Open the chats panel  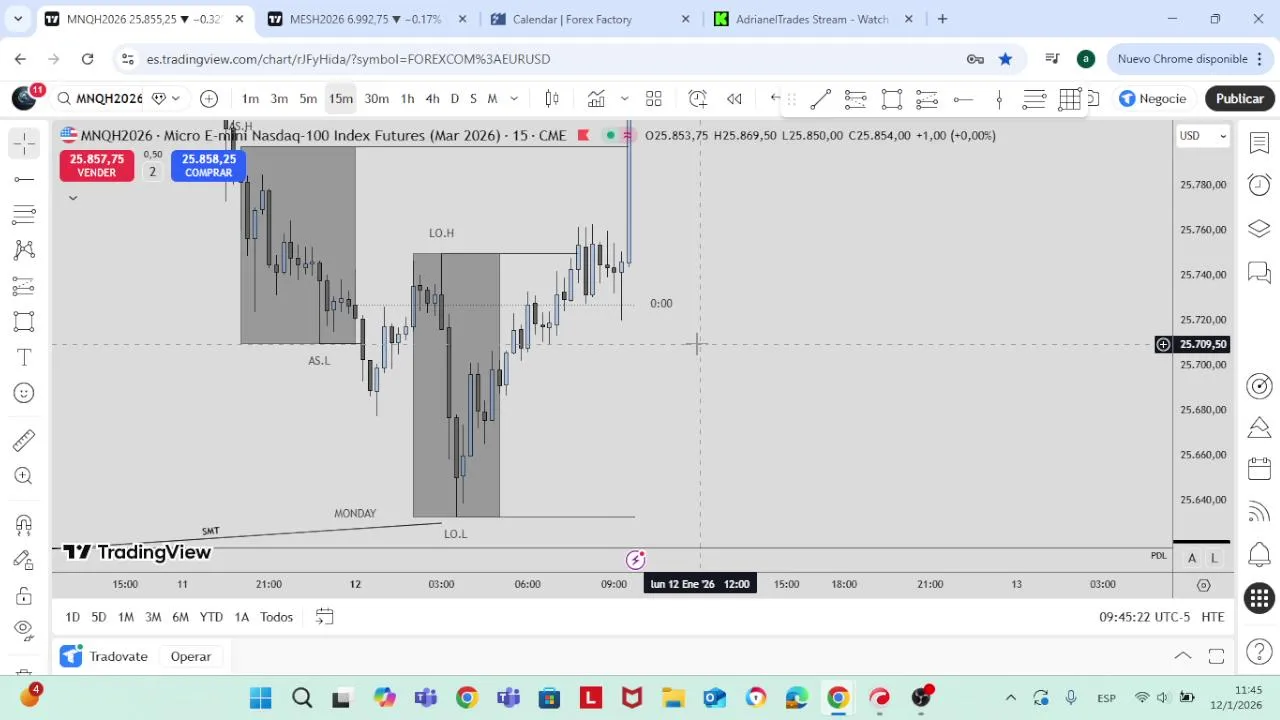1259,272
